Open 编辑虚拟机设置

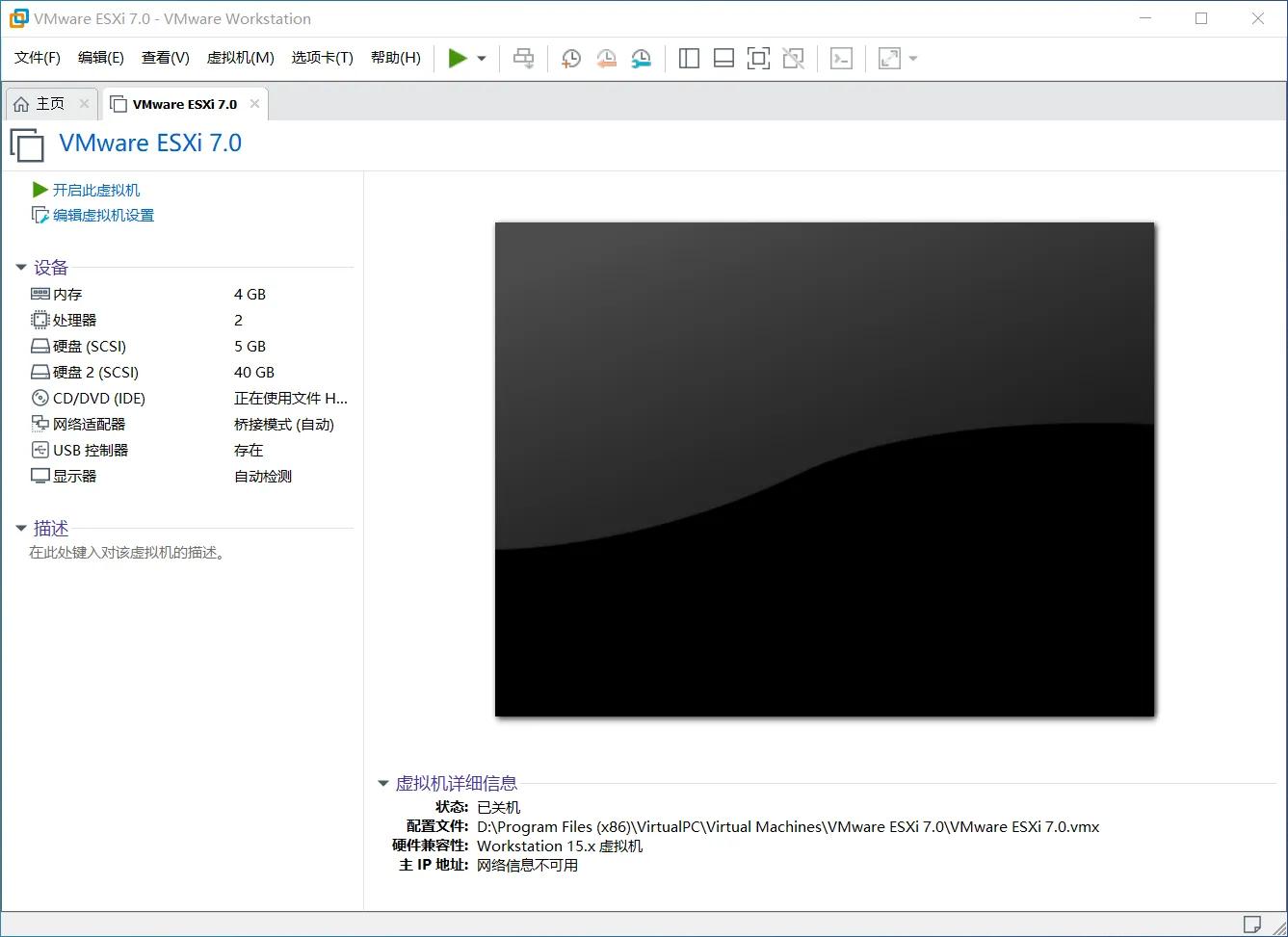tap(101, 215)
